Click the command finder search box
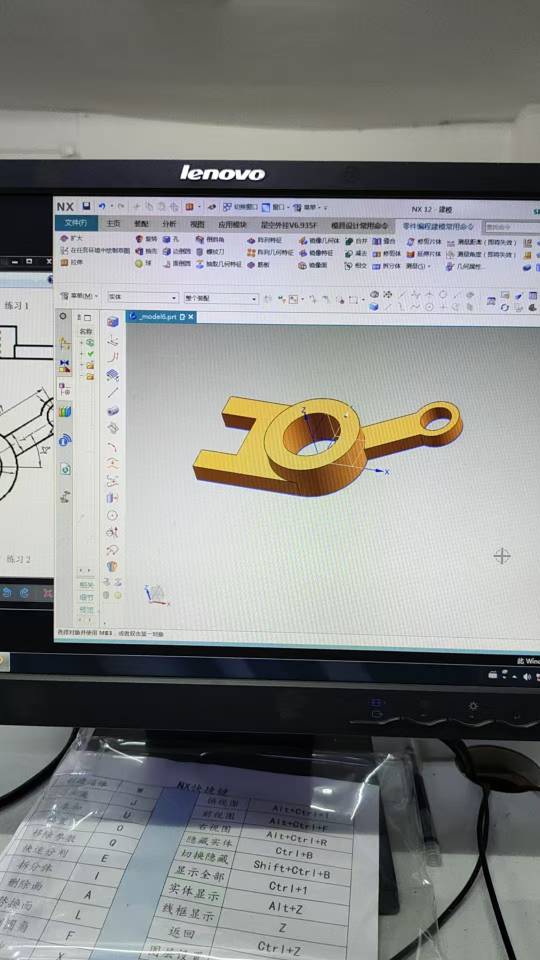The width and height of the screenshot is (540, 960). tap(512, 227)
